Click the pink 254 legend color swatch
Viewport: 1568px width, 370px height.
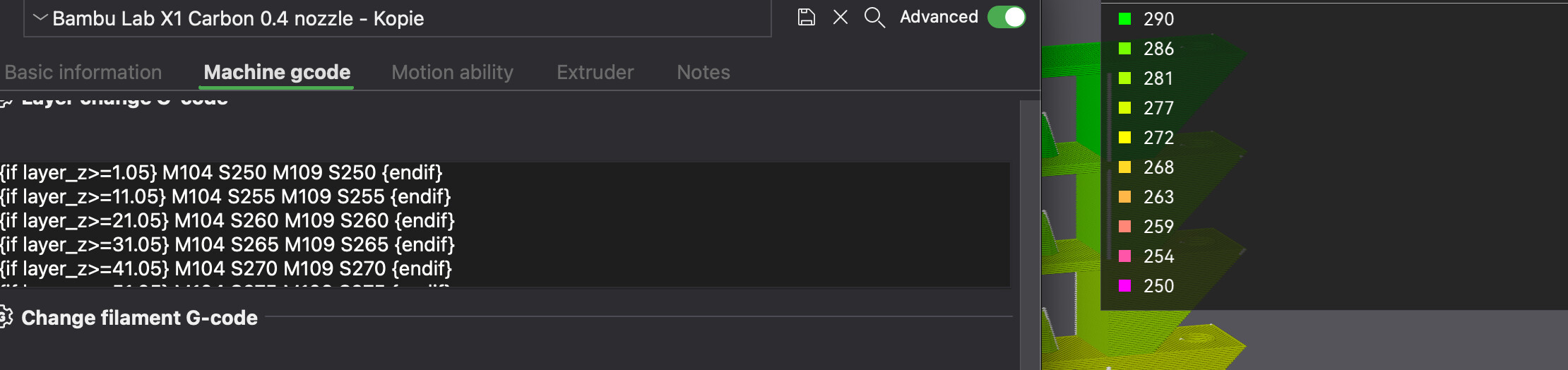pos(1125,256)
